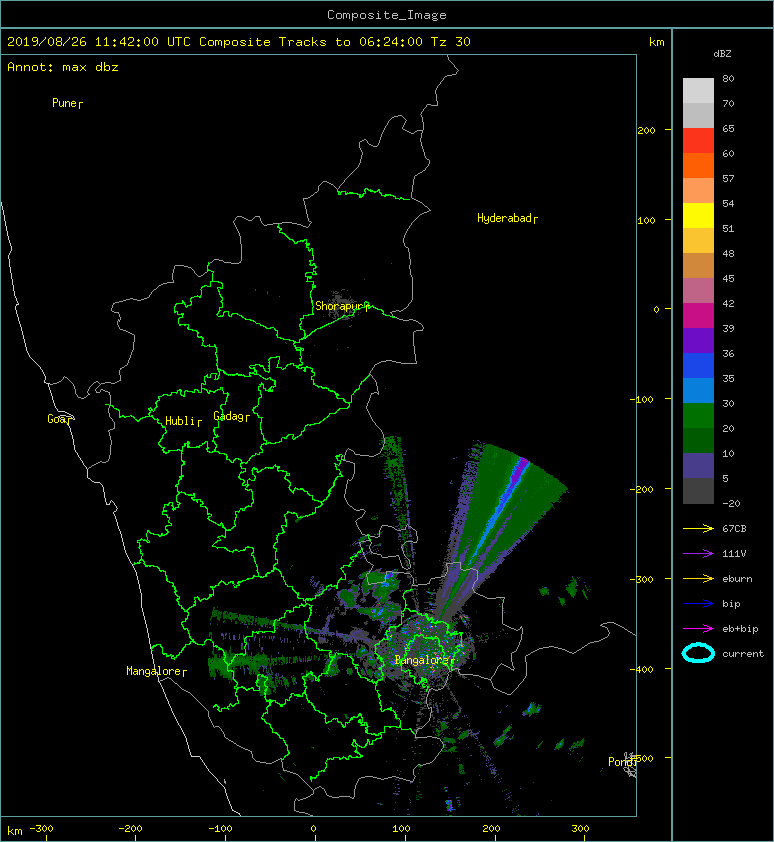Click the current legend label
Image resolution: width=774 pixels, height=842 pixels.
743,654
